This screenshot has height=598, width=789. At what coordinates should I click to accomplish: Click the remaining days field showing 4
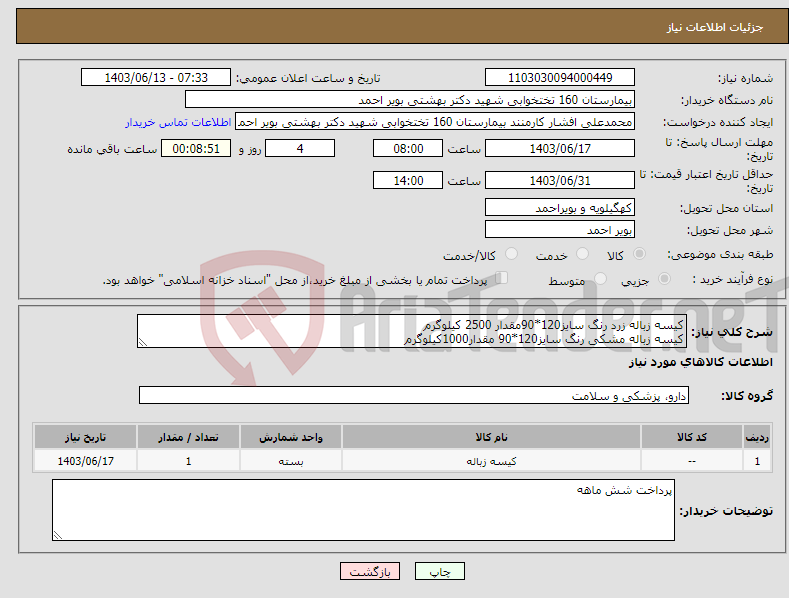pyautogui.click(x=300, y=148)
